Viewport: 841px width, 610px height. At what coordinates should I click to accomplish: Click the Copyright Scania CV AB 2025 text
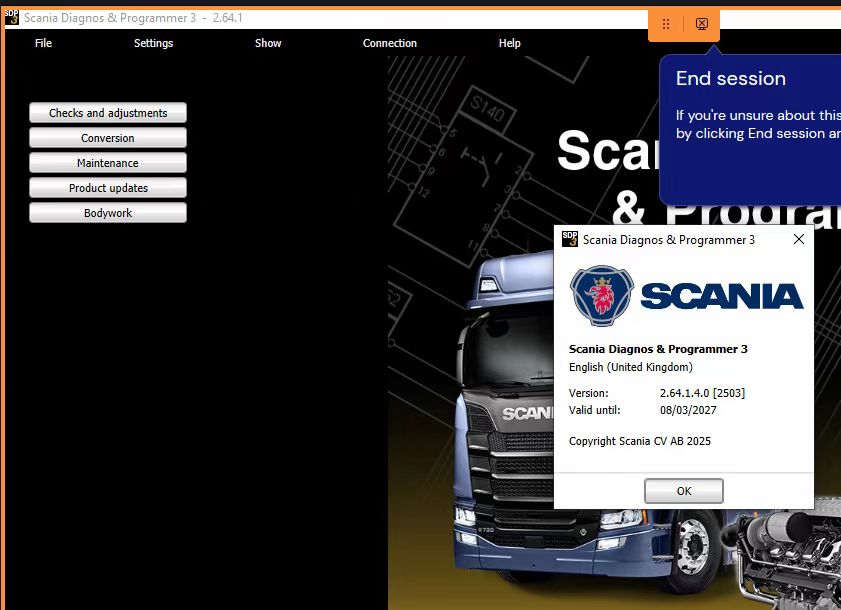(x=640, y=441)
